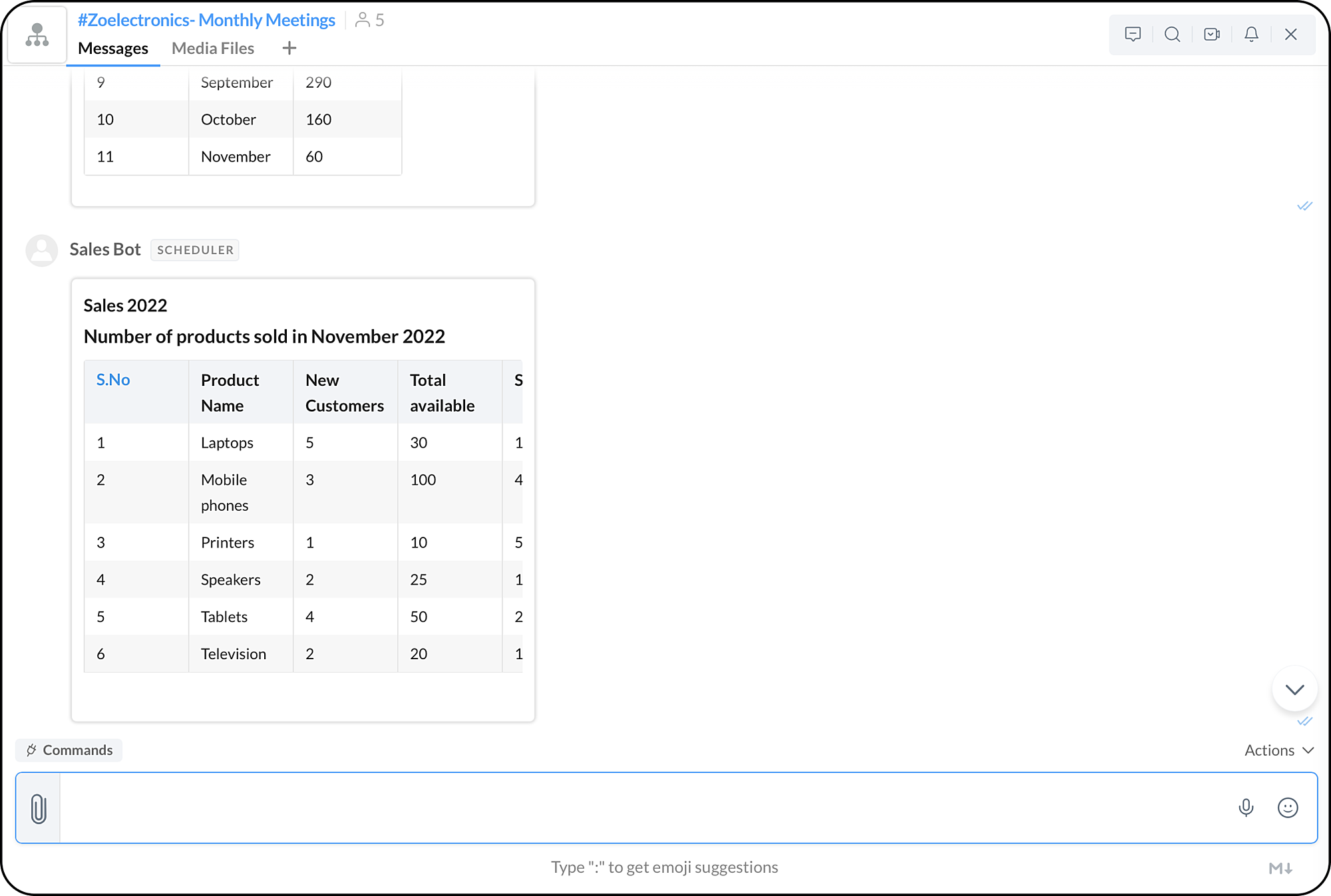Viewport: 1331px width, 896px height.
Task: Select the Messages tab
Action: [113, 48]
